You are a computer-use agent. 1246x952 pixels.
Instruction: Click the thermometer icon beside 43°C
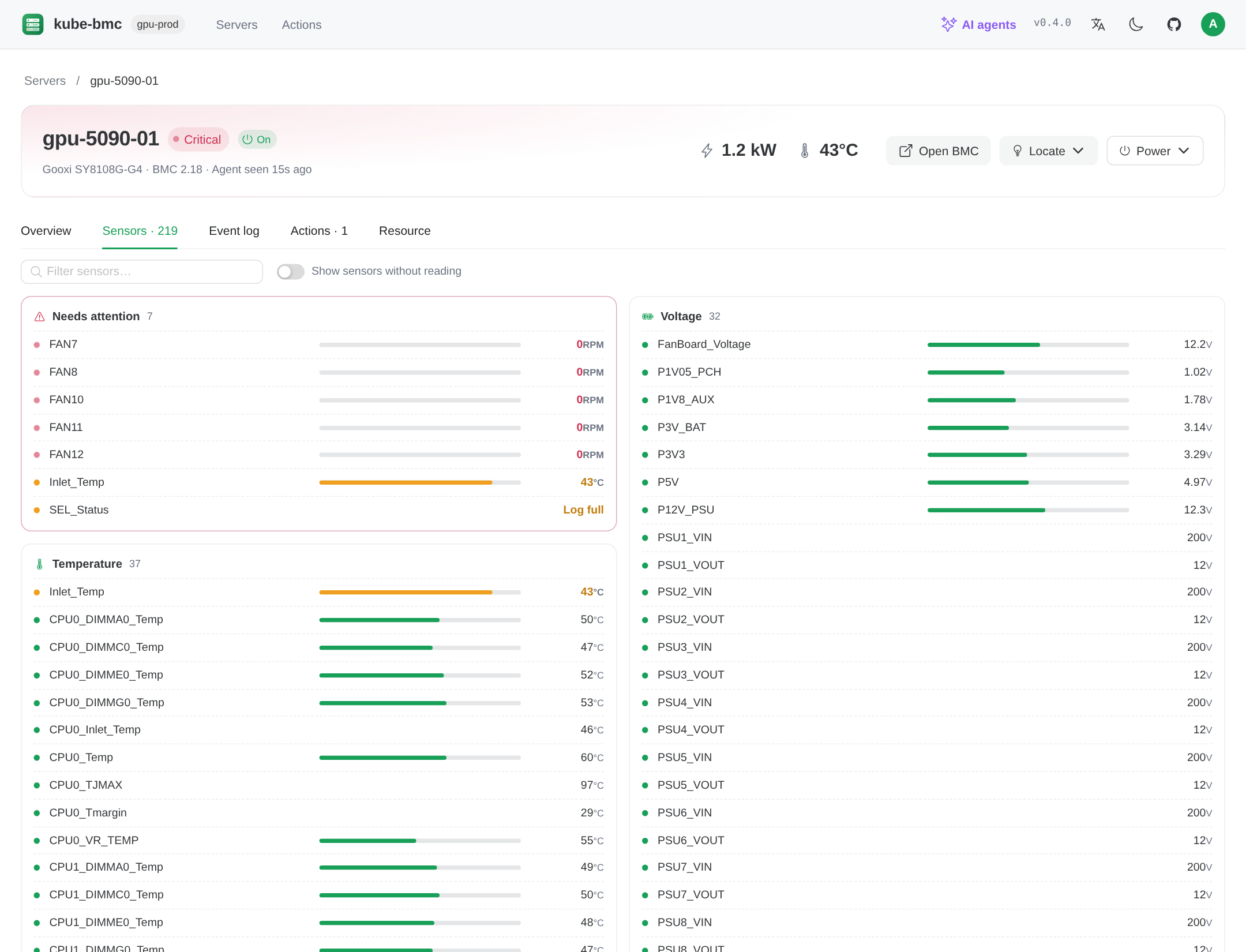[x=804, y=151]
